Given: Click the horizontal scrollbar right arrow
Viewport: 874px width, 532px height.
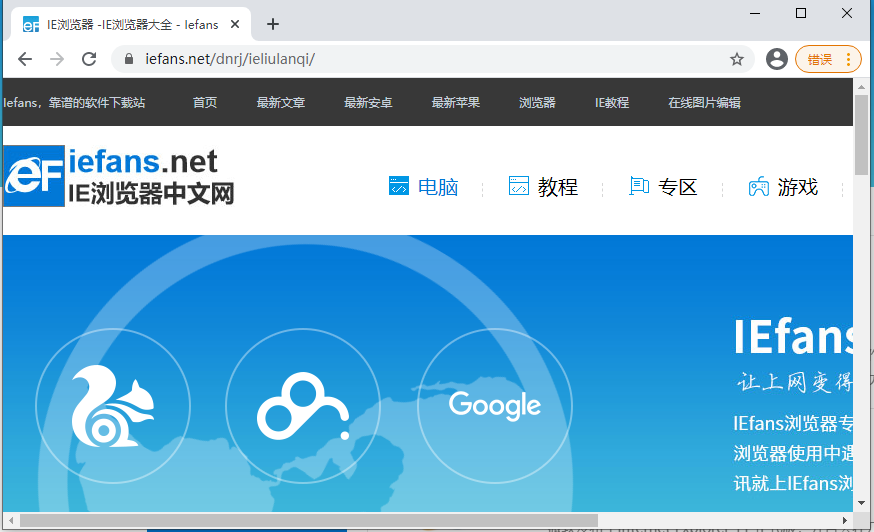Looking at the screenshot, I should [845, 520].
